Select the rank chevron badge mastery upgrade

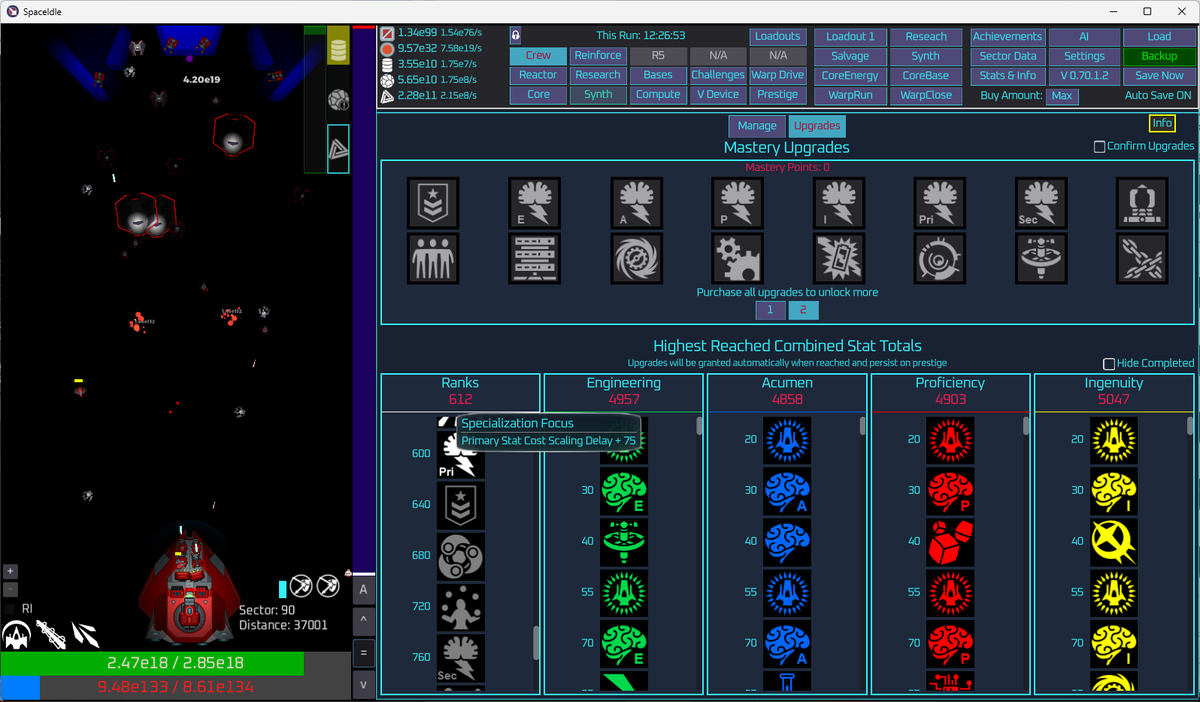point(433,203)
